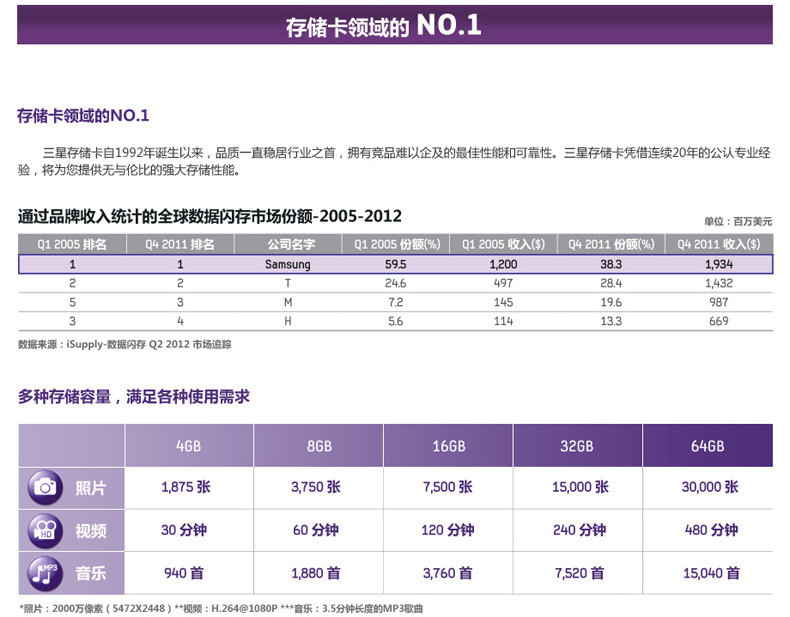Click the heading 多种存储容量，满足各种使用需求
This screenshot has width=790, height=617.
point(134,396)
